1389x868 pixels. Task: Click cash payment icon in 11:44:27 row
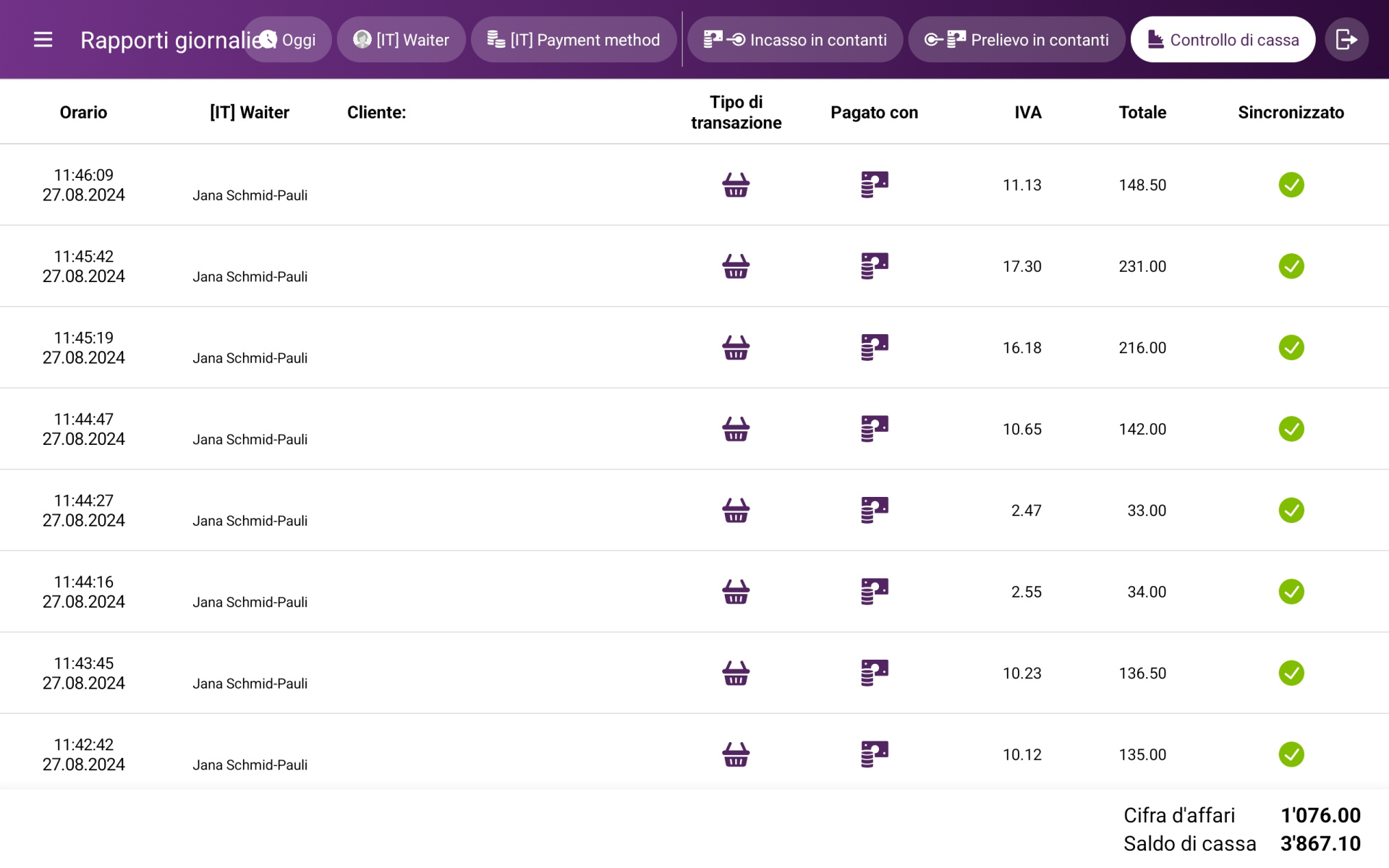tap(875, 511)
